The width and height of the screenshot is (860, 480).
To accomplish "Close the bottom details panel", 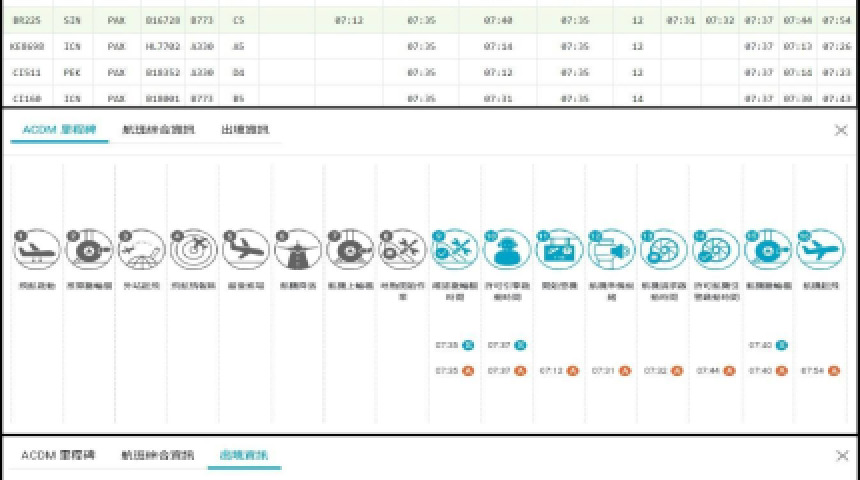I will point(841,455).
